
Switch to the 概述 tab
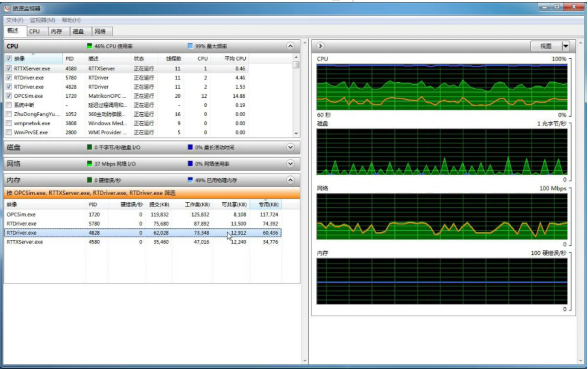pyautogui.click(x=14, y=31)
